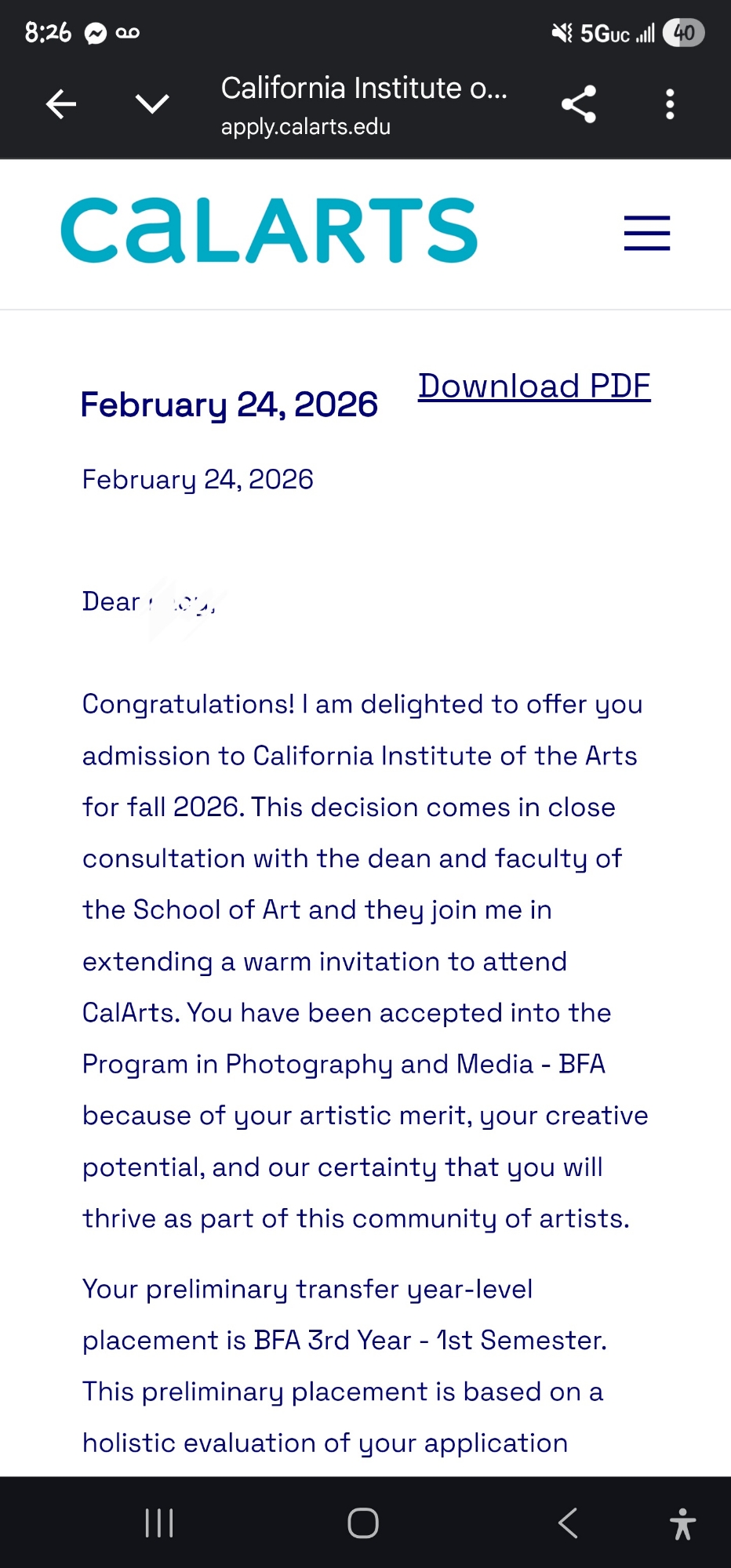Tap the Messenger notification icon in status bar
This screenshot has width=731, height=1568.
click(x=96, y=33)
